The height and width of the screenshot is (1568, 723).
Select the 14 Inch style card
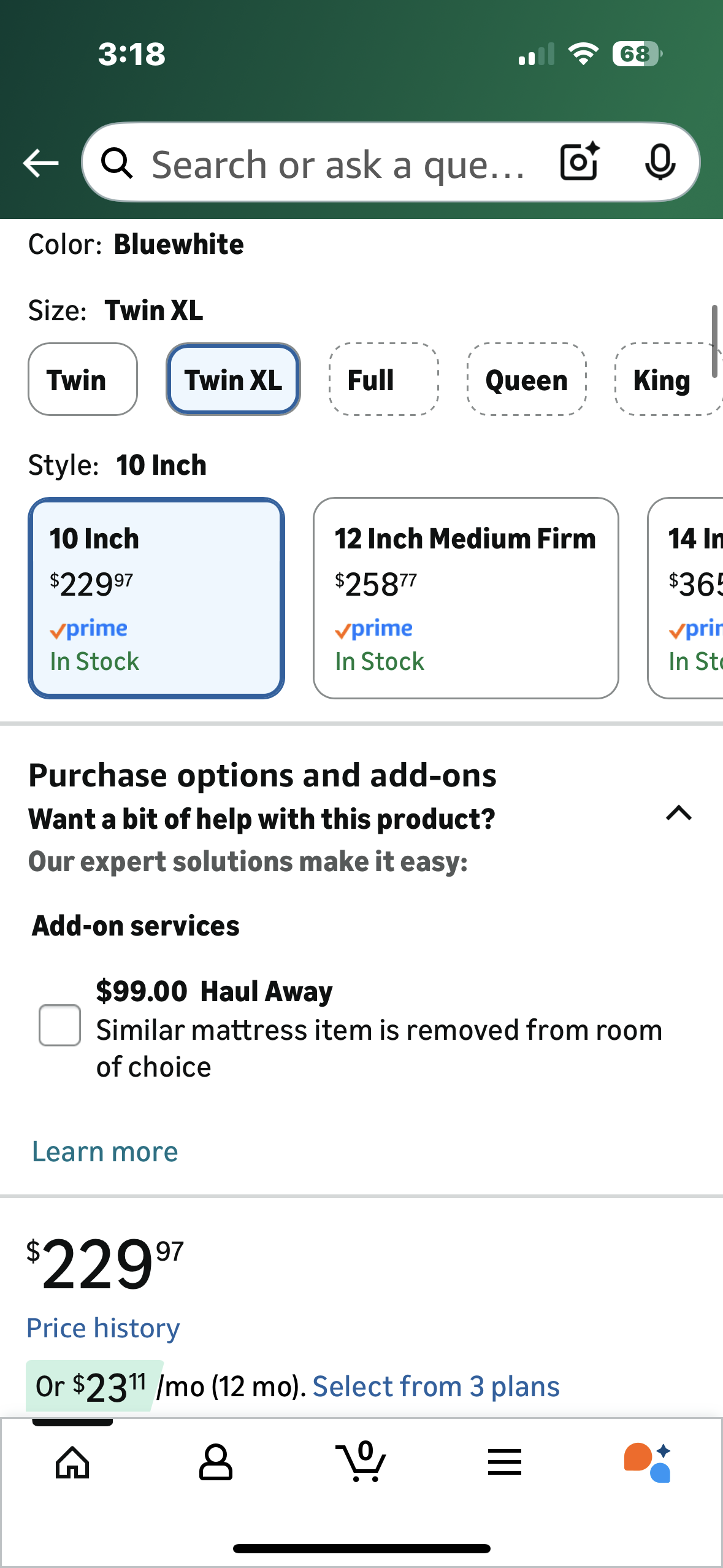point(693,598)
